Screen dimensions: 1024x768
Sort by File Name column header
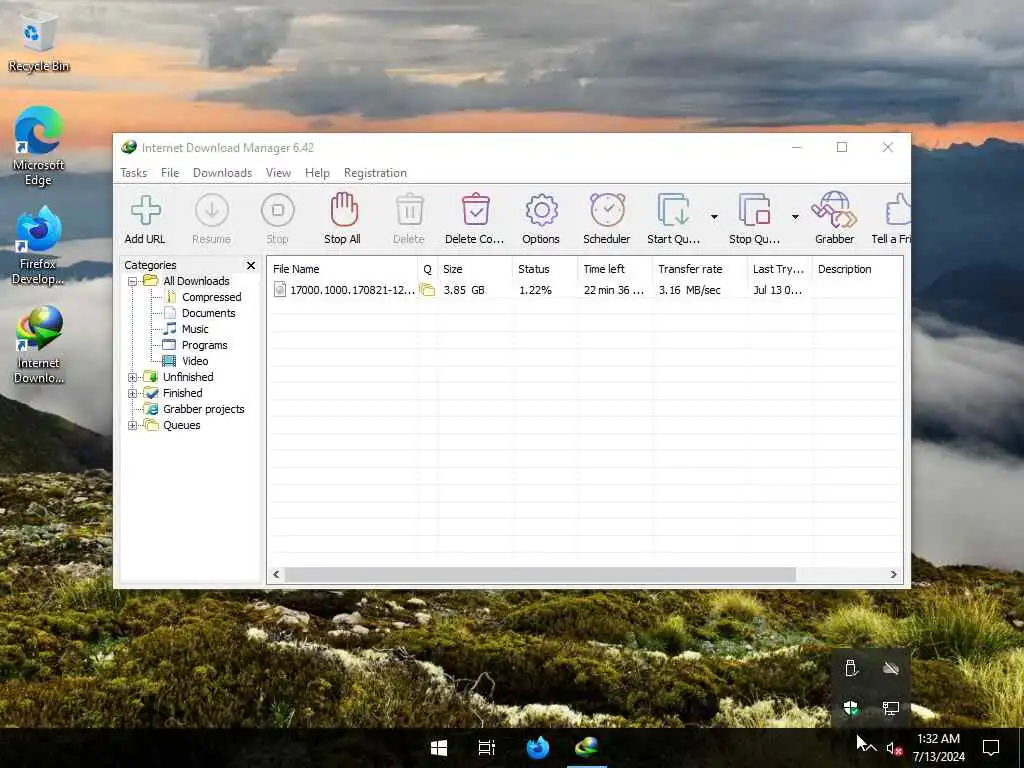pos(342,269)
